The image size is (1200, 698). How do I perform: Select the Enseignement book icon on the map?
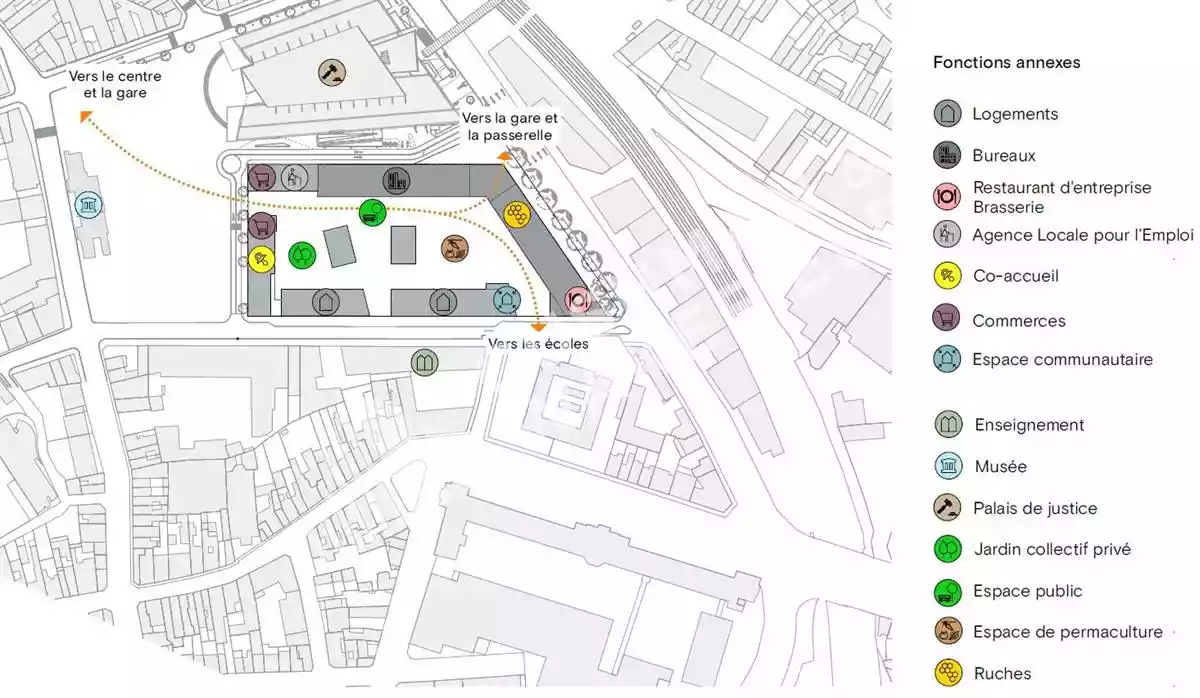[x=424, y=362]
